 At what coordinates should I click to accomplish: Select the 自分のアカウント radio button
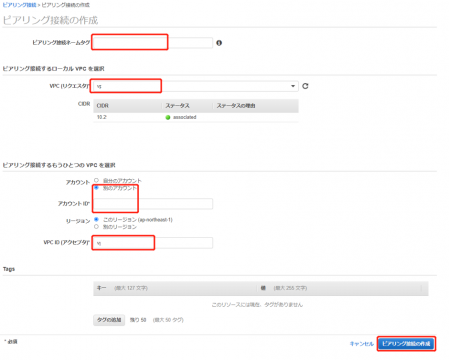[96, 180]
